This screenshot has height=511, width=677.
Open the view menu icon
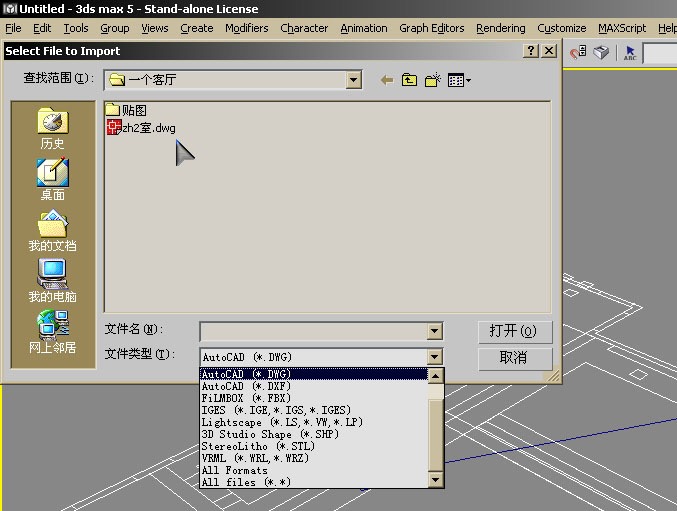(x=459, y=80)
